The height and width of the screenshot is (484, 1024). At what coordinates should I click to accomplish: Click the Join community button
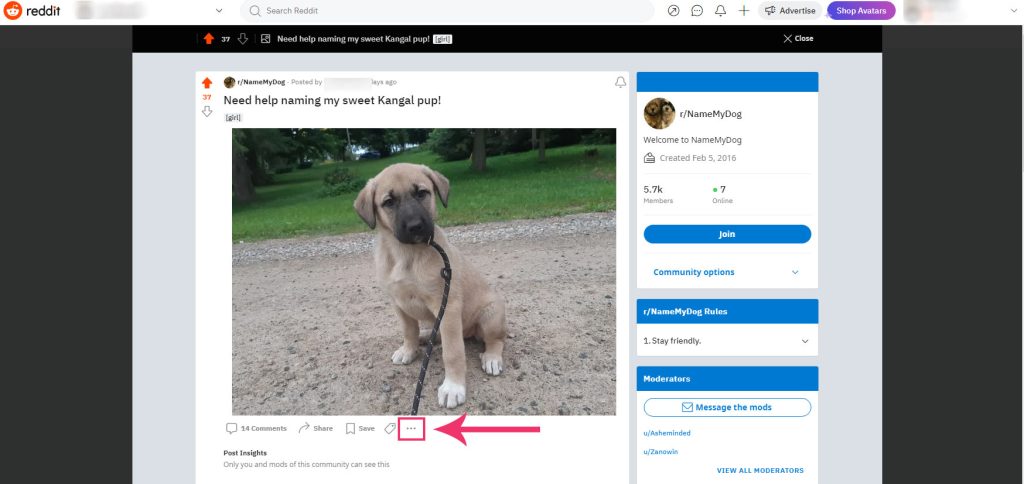[727, 234]
